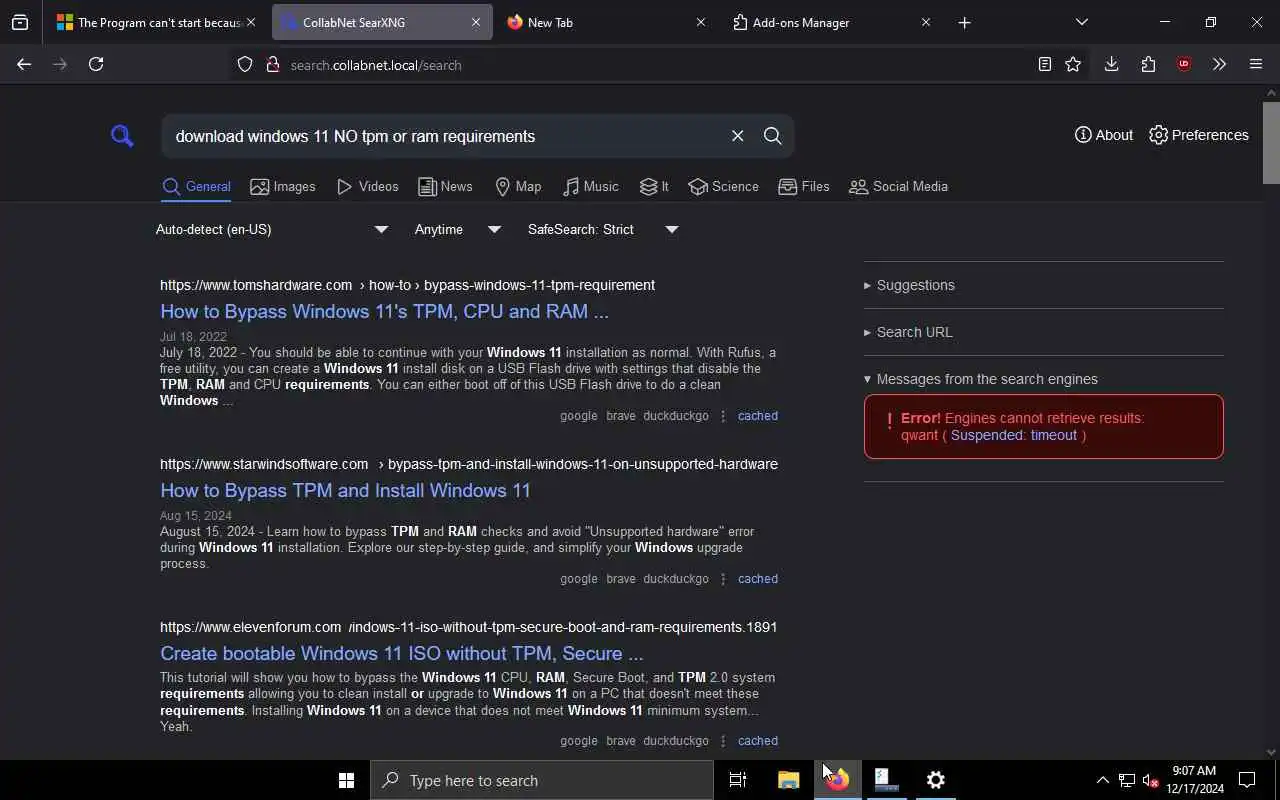Open tracking protection shield icon
Viewport: 1280px width, 800px height.
(245, 65)
